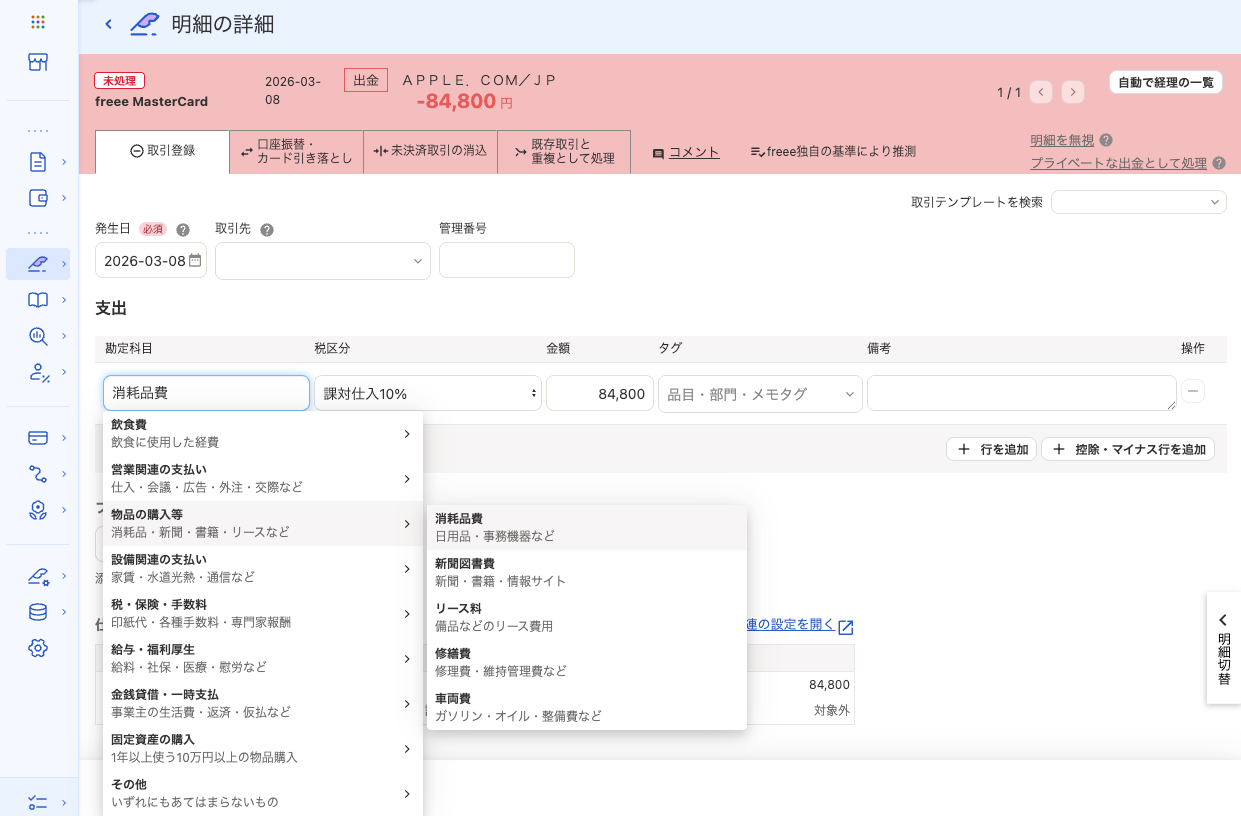Viewport: 1241px width, 816px height.
Task: Expand the 金銭貸借・一時支払 category
Action: [x=263, y=703]
